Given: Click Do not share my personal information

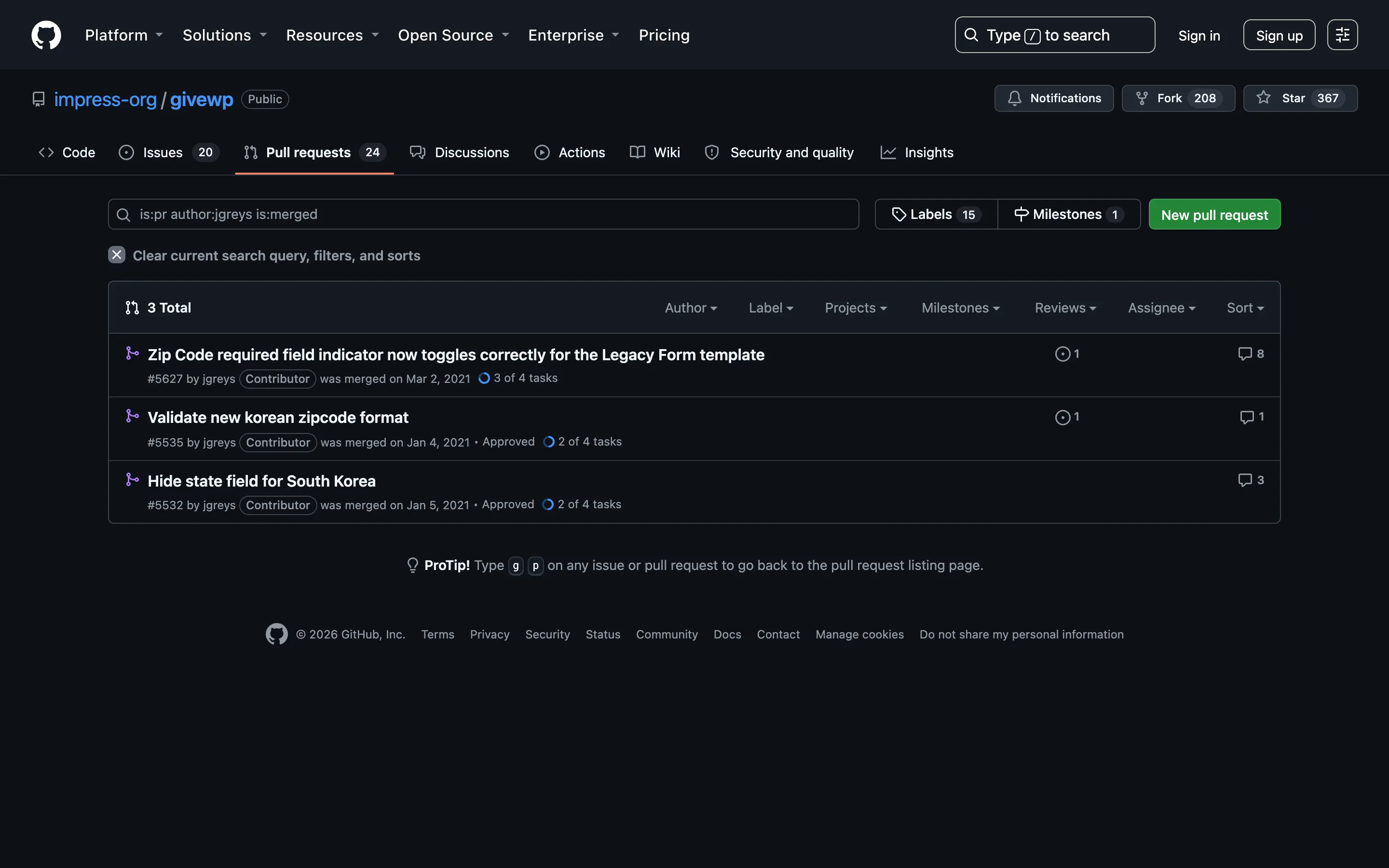Looking at the screenshot, I should 1021,634.
